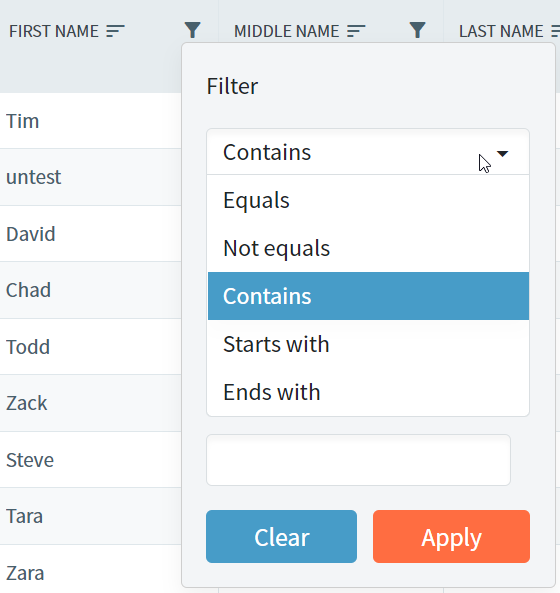Sort by Last Name column icon

tap(555, 31)
